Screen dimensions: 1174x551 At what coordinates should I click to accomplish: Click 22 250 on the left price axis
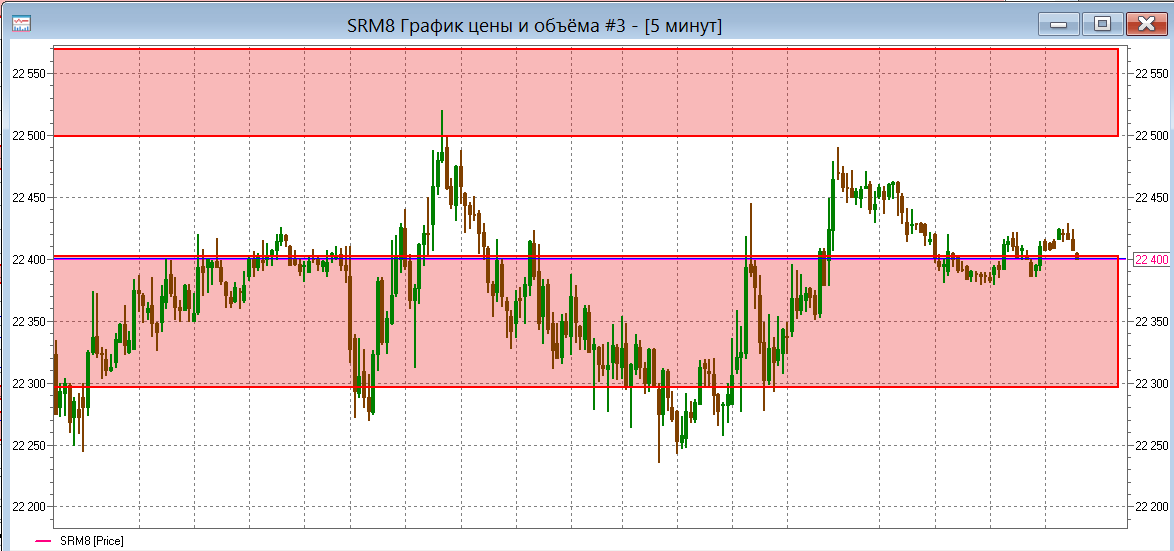pyautogui.click(x=29, y=445)
